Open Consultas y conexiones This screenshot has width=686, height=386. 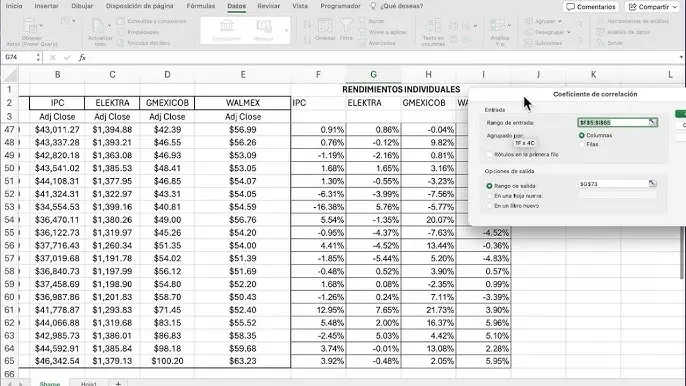151,21
